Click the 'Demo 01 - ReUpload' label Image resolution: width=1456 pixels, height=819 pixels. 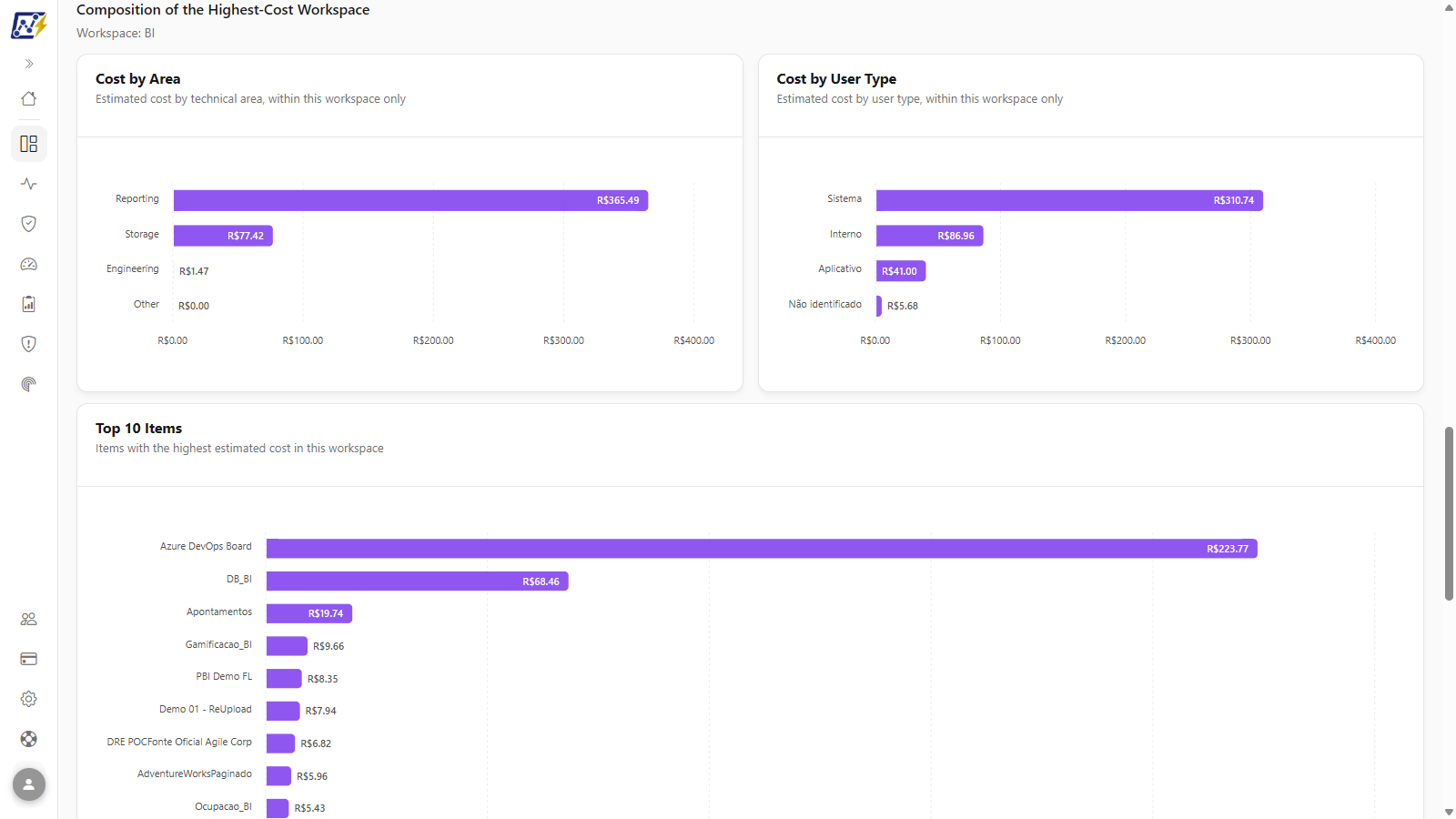(206, 710)
